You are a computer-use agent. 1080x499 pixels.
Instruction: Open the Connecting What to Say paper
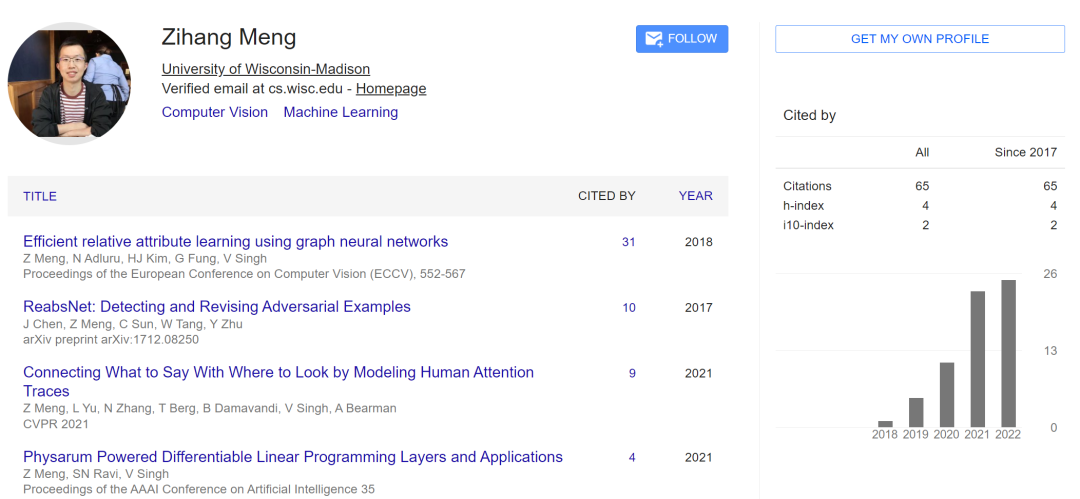coord(278,372)
